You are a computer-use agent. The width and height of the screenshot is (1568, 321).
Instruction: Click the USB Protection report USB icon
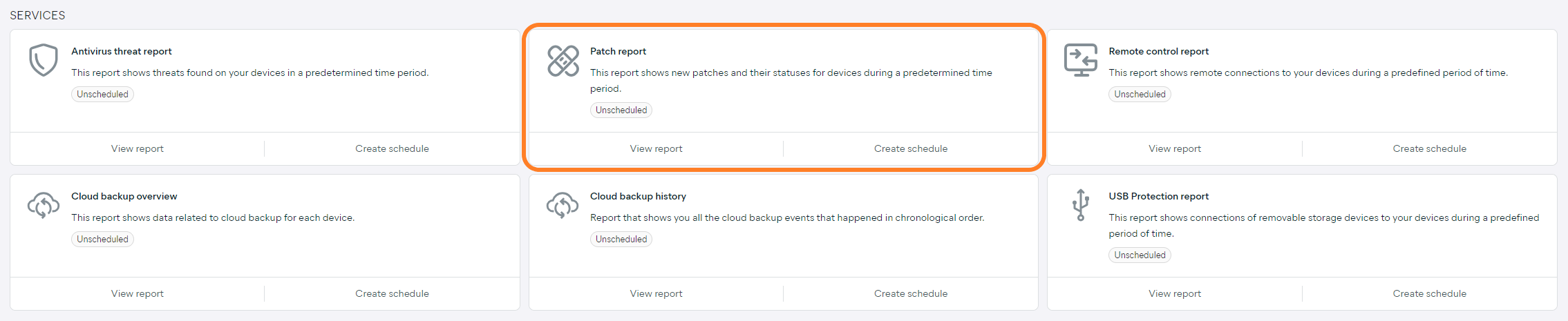click(x=1081, y=205)
